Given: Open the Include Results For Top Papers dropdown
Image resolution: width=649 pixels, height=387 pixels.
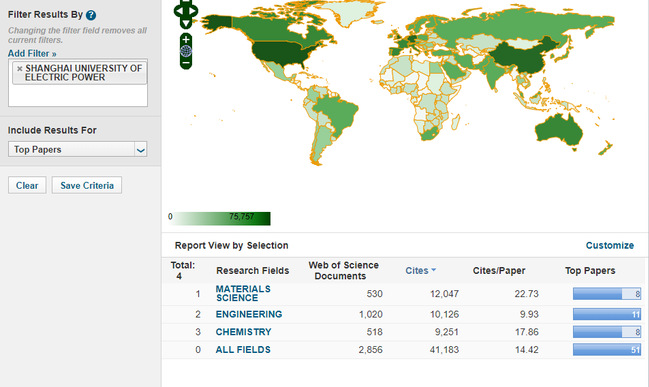Looking at the screenshot, I should pos(77,149).
